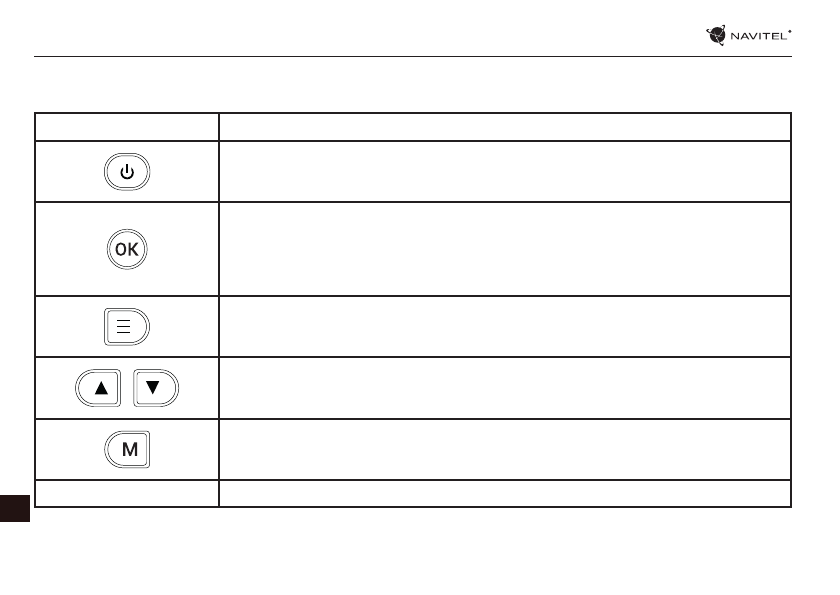Click the empty bottom-right table cell
The height and width of the screenshot is (595, 840).
505,494
